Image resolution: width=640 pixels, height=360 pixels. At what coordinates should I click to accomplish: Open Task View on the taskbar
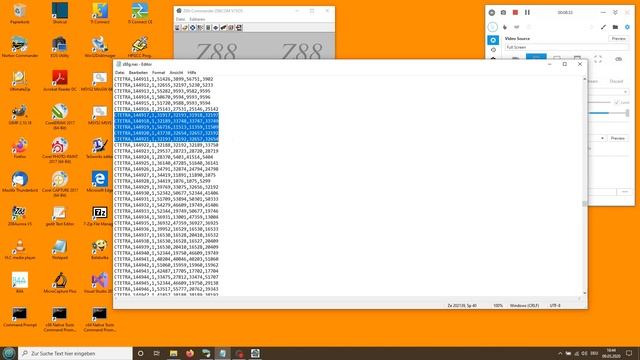pyautogui.click(x=157, y=353)
